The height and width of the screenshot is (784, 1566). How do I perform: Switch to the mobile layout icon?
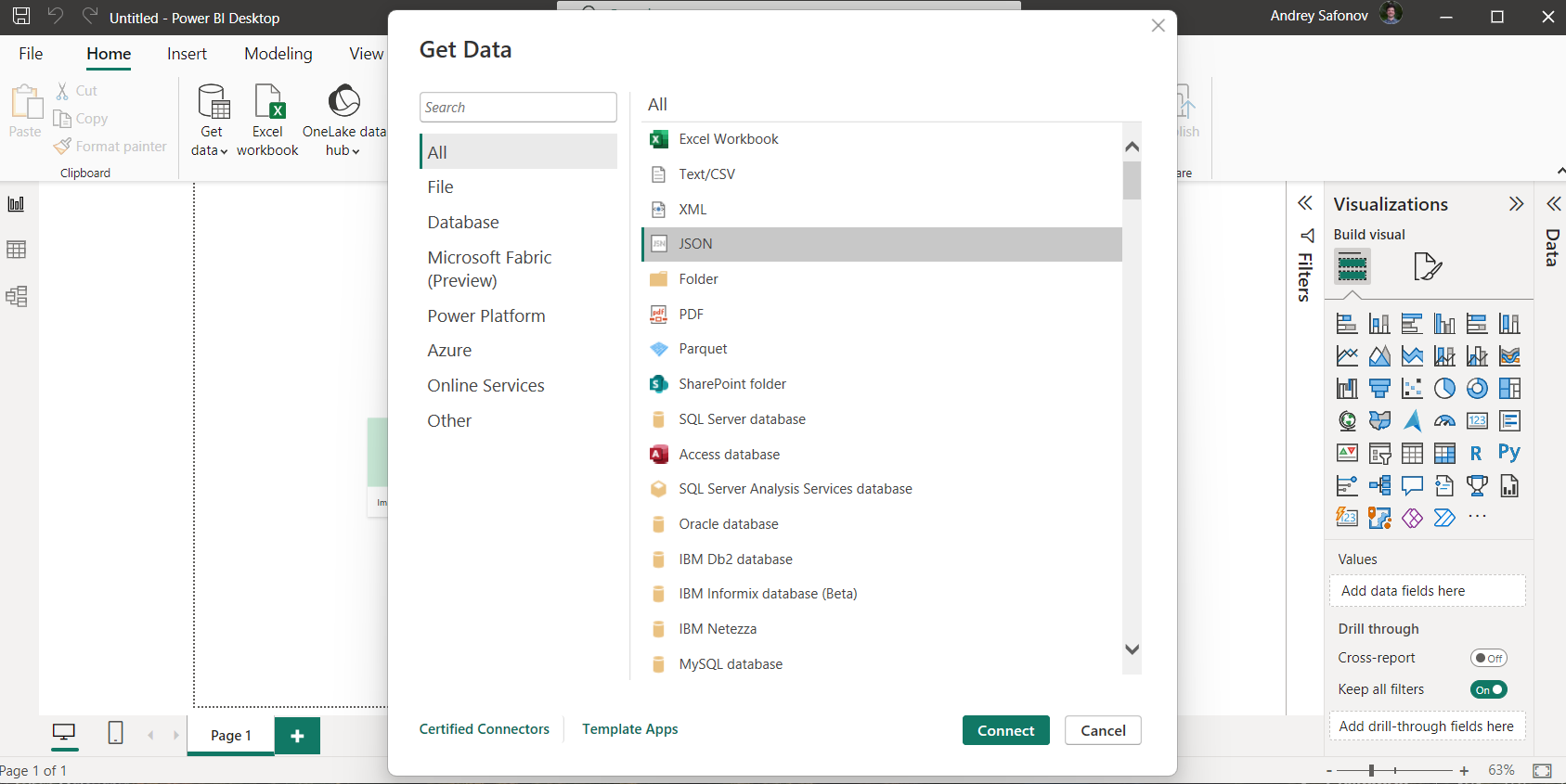tap(115, 733)
